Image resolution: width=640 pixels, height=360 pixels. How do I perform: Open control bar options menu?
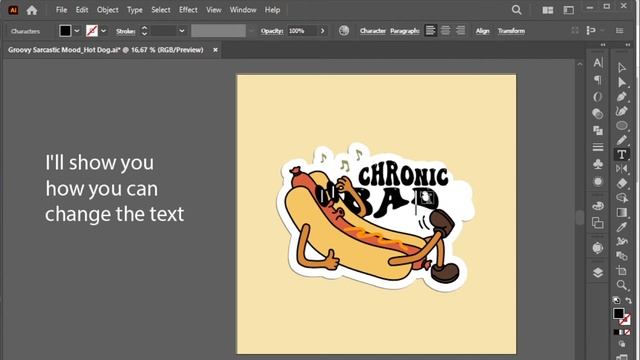tap(620, 31)
